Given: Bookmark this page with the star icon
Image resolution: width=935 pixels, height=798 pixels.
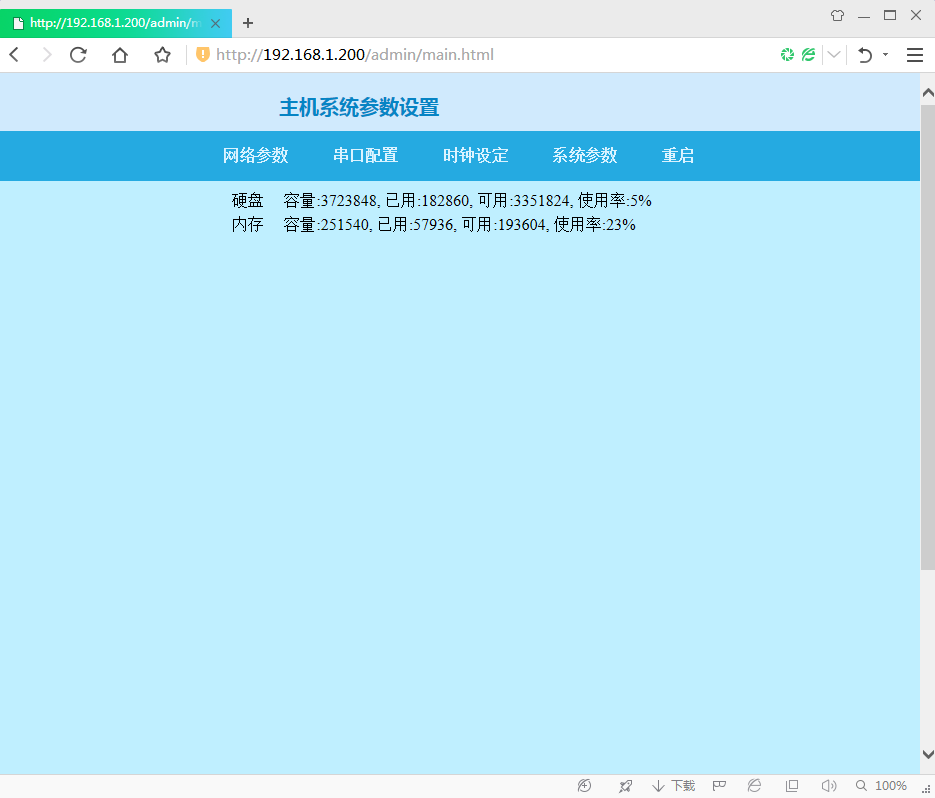Looking at the screenshot, I should (162, 55).
